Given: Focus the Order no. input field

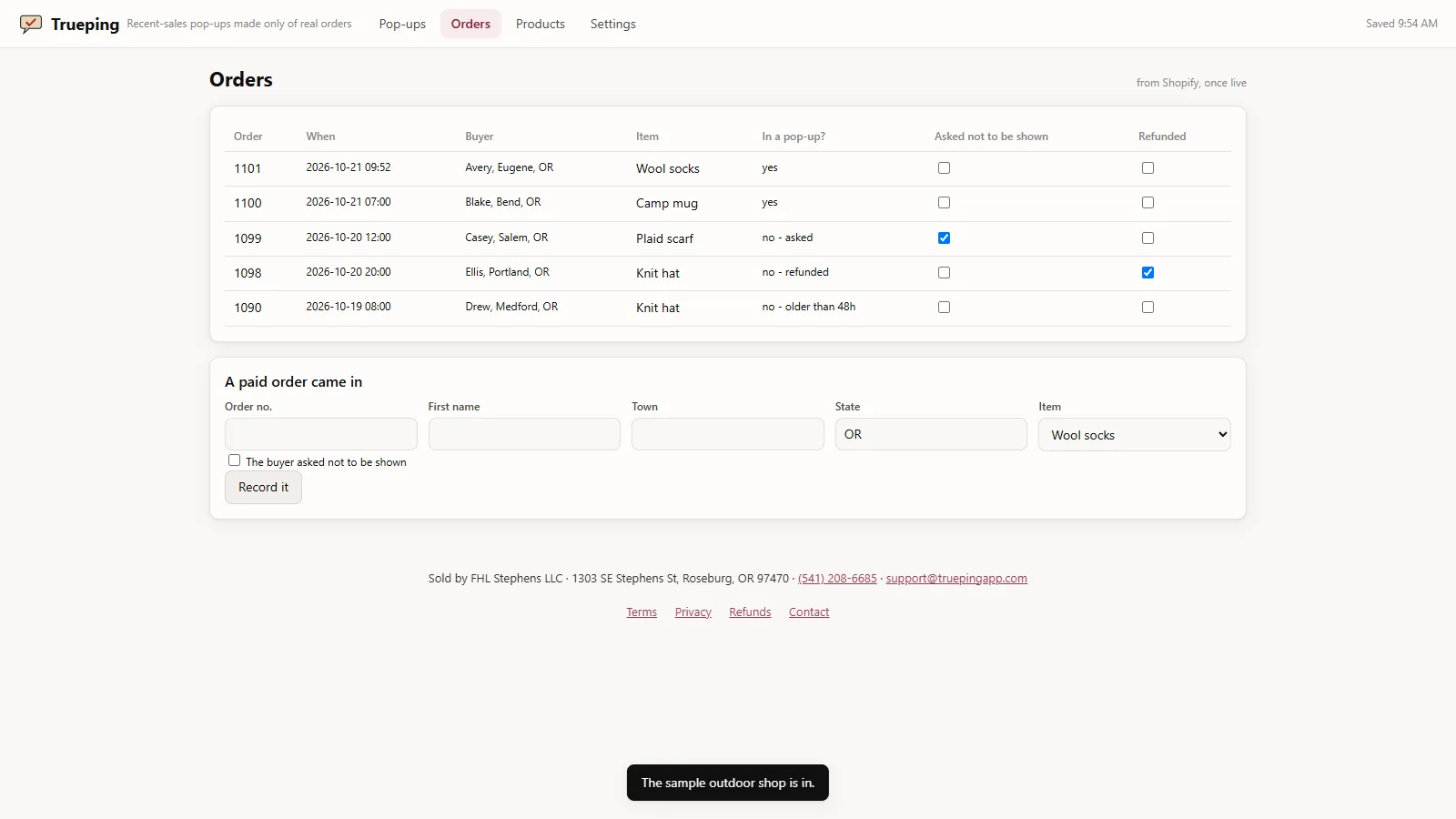Looking at the screenshot, I should (x=320, y=434).
